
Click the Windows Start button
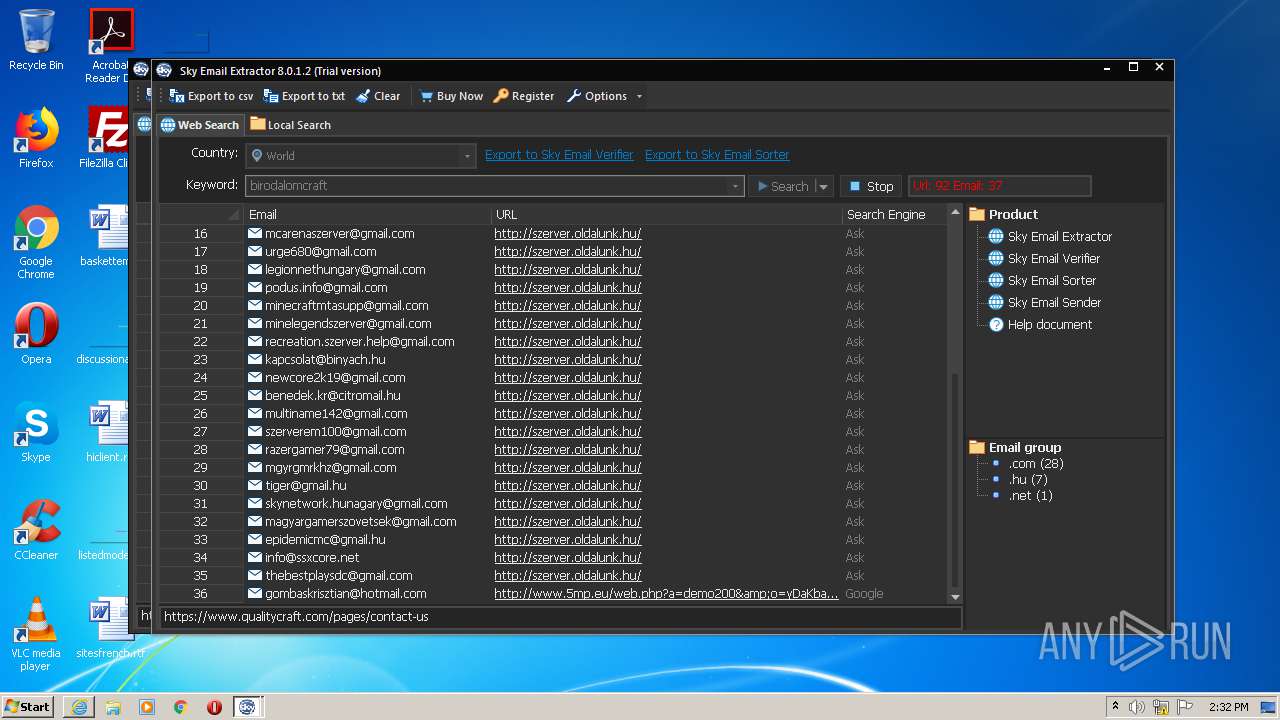coord(28,706)
